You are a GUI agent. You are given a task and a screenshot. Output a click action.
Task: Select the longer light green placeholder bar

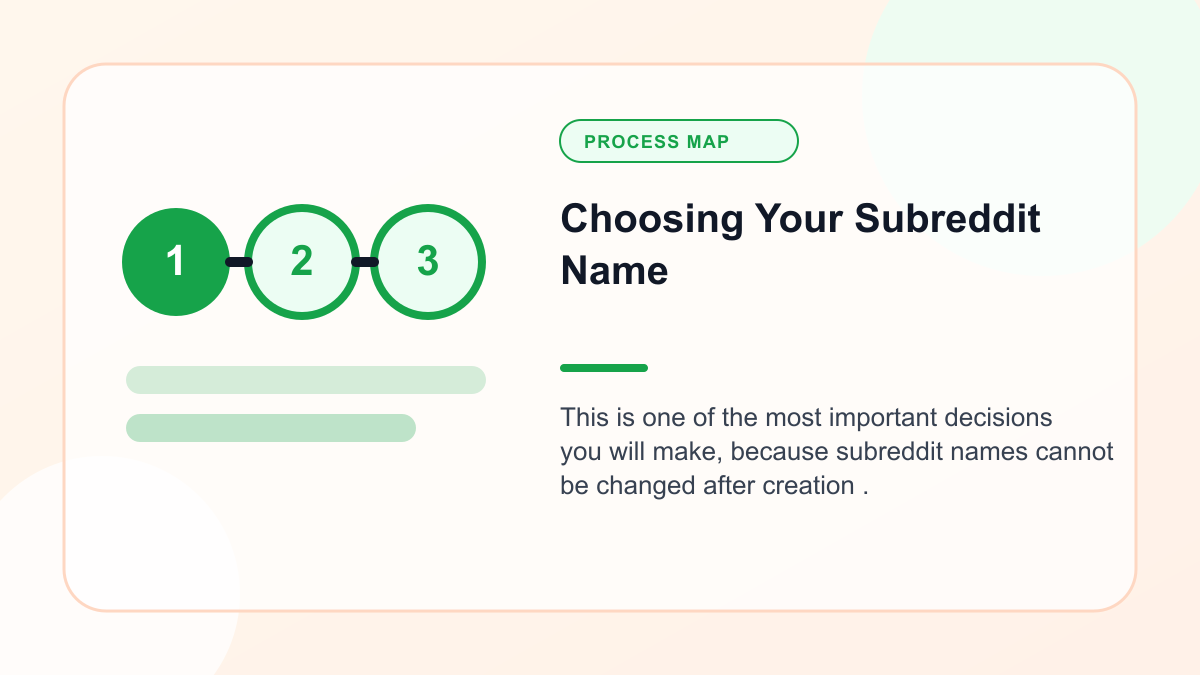tap(306, 380)
